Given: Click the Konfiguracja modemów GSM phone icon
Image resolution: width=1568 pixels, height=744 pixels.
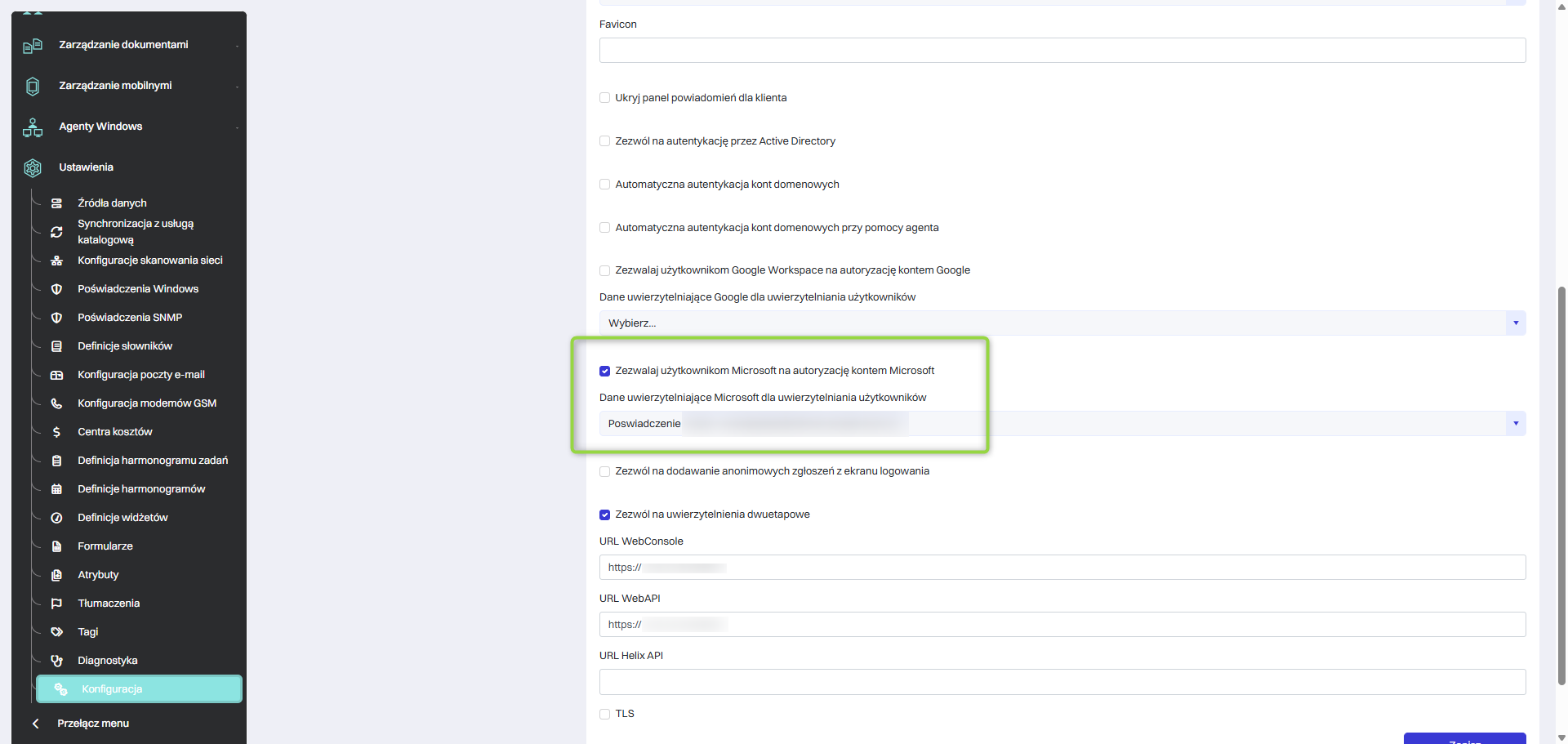Looking at the screenshot, I should [x=56, y=403].
